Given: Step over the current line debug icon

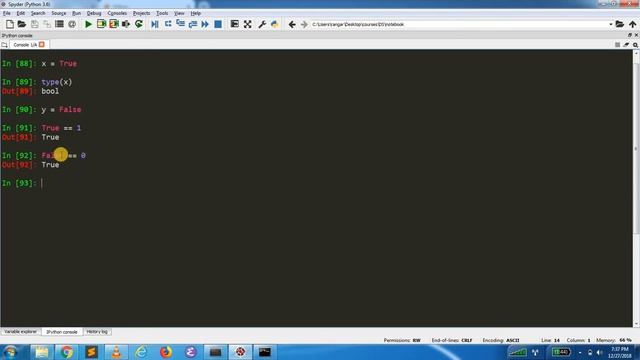Looking at the screenshot, I should coord(168,24).
